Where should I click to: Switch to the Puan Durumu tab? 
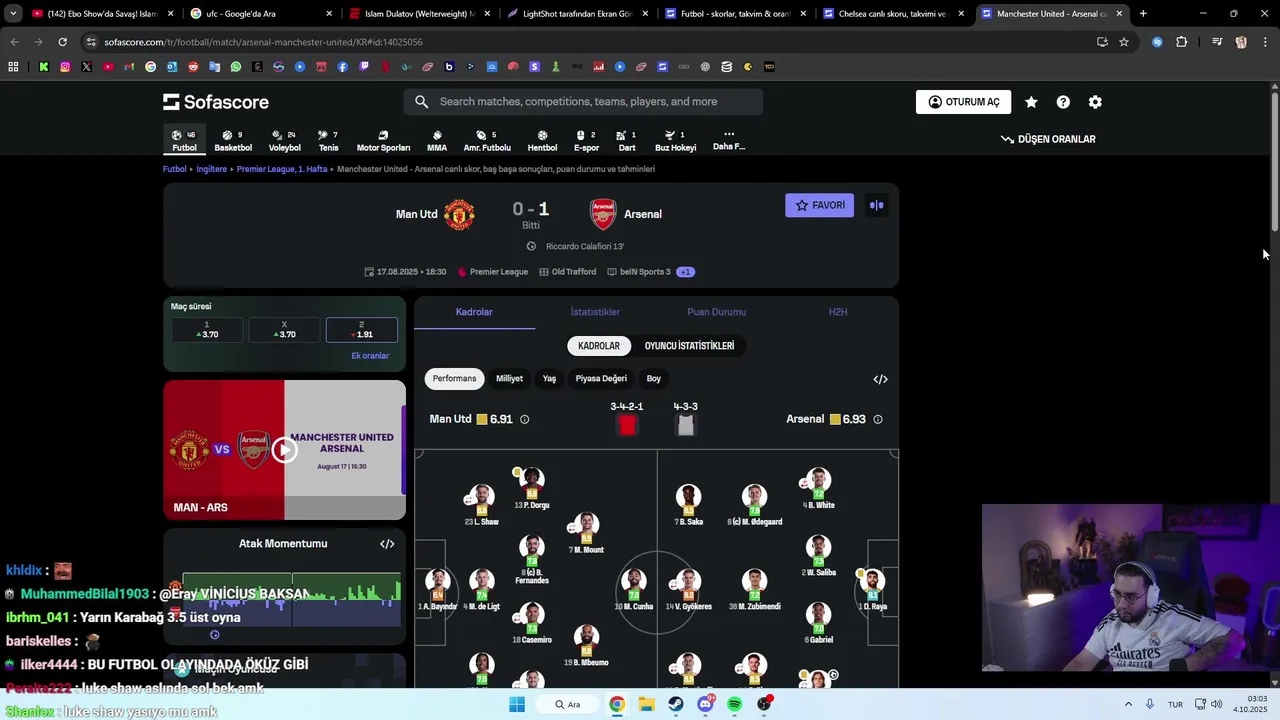tap(716, 312)
